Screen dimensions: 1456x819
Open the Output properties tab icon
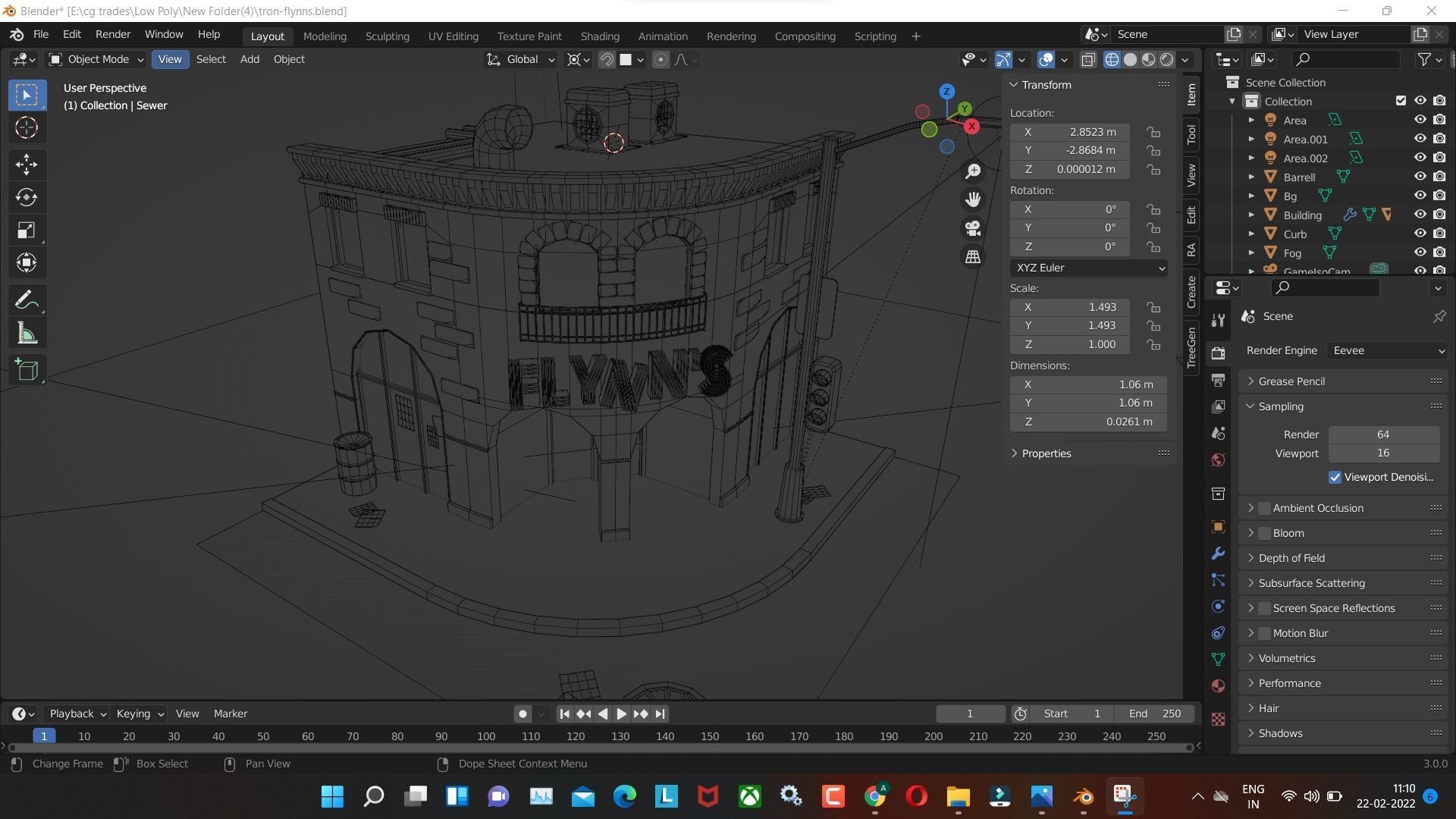click(1218, 380)
